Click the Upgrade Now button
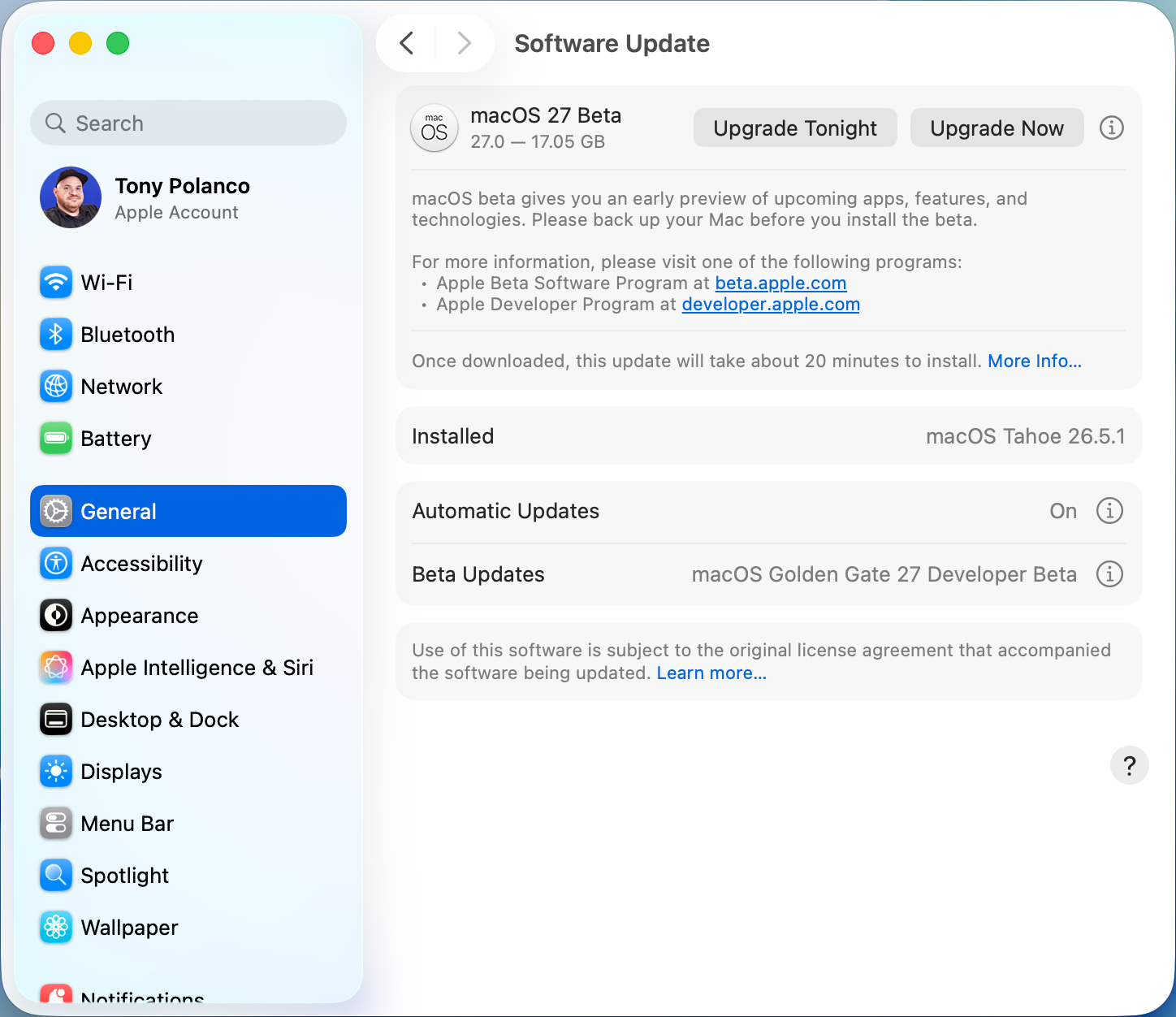 [x=997, y=128]
